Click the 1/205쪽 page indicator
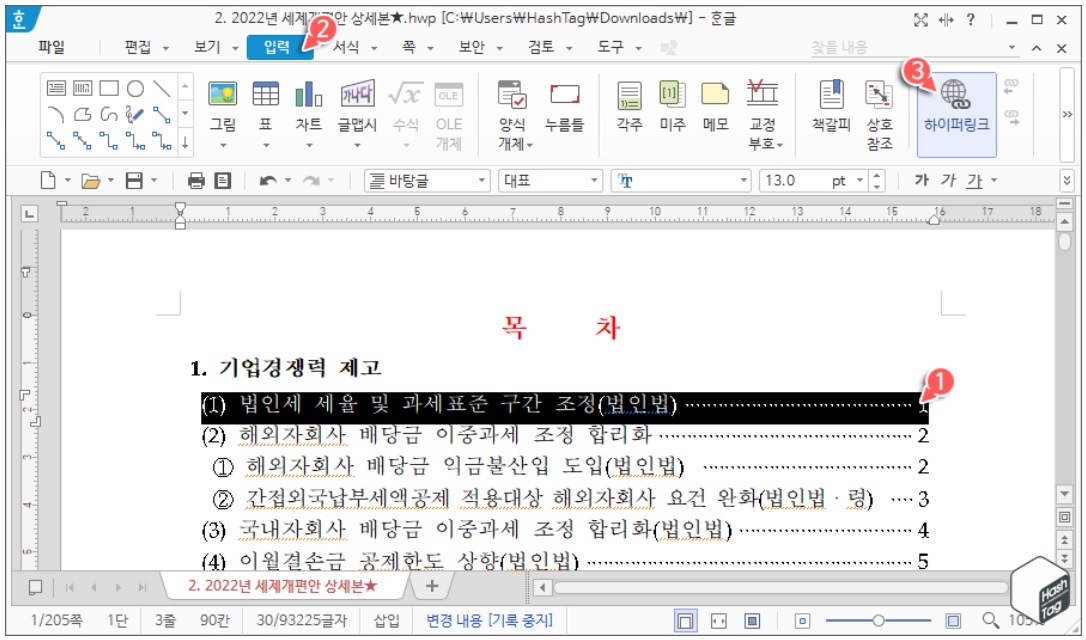1086x640 pixels. coord(57,620)
